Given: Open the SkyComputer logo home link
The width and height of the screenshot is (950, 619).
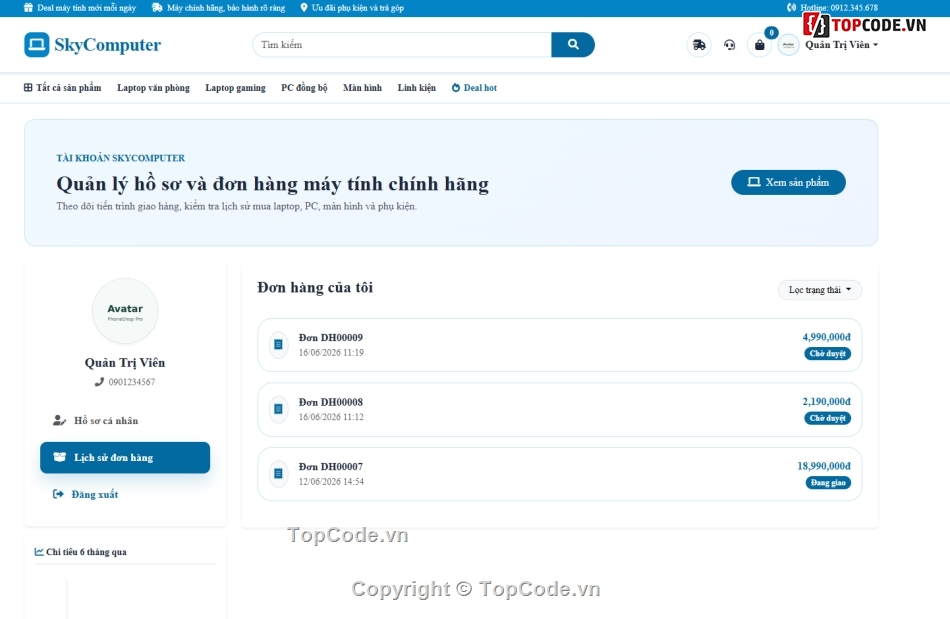Looking at the screenshot, I should click(x=93, y=45).
